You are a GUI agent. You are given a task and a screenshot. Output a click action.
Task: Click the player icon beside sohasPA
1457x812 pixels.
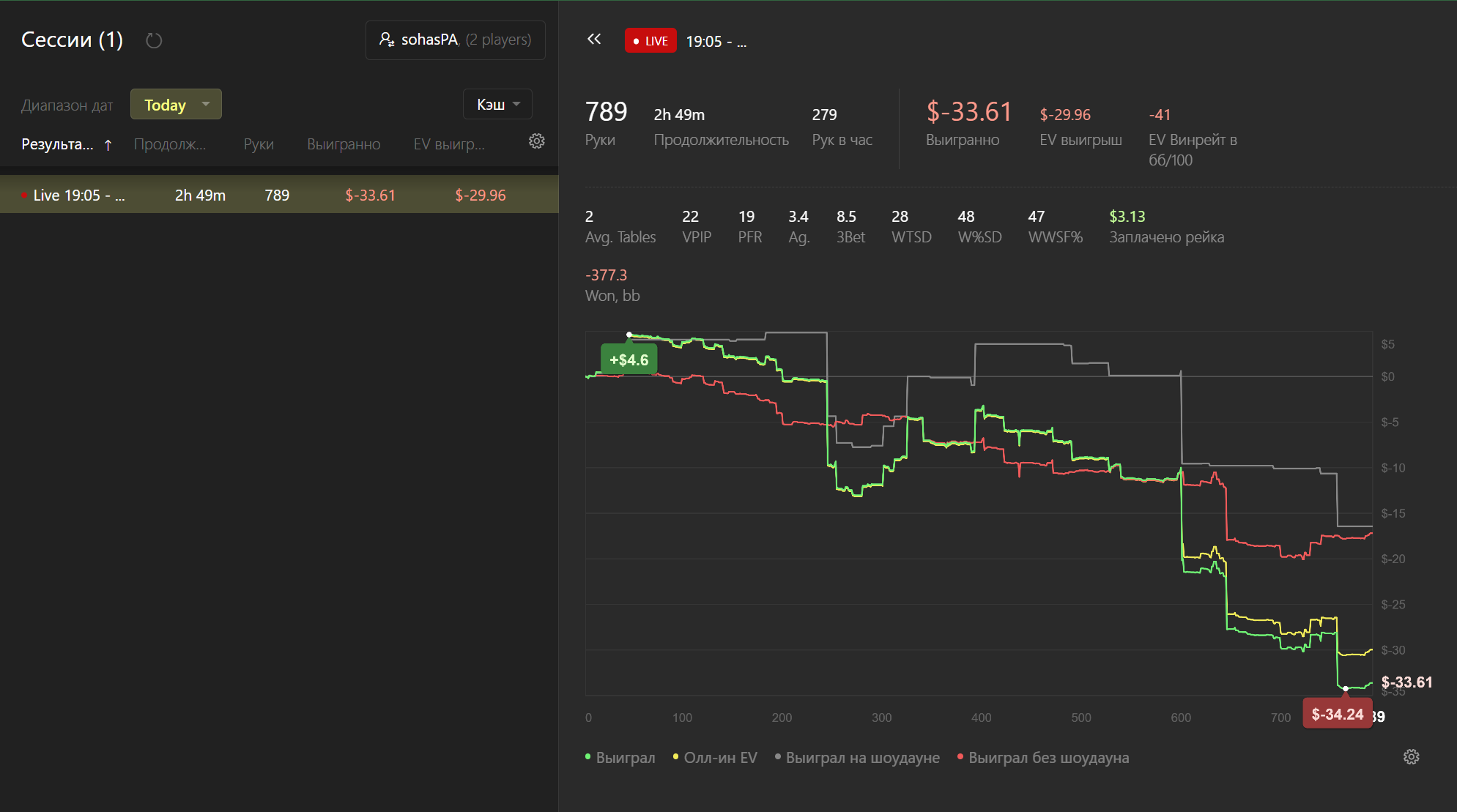pos(387,40)
